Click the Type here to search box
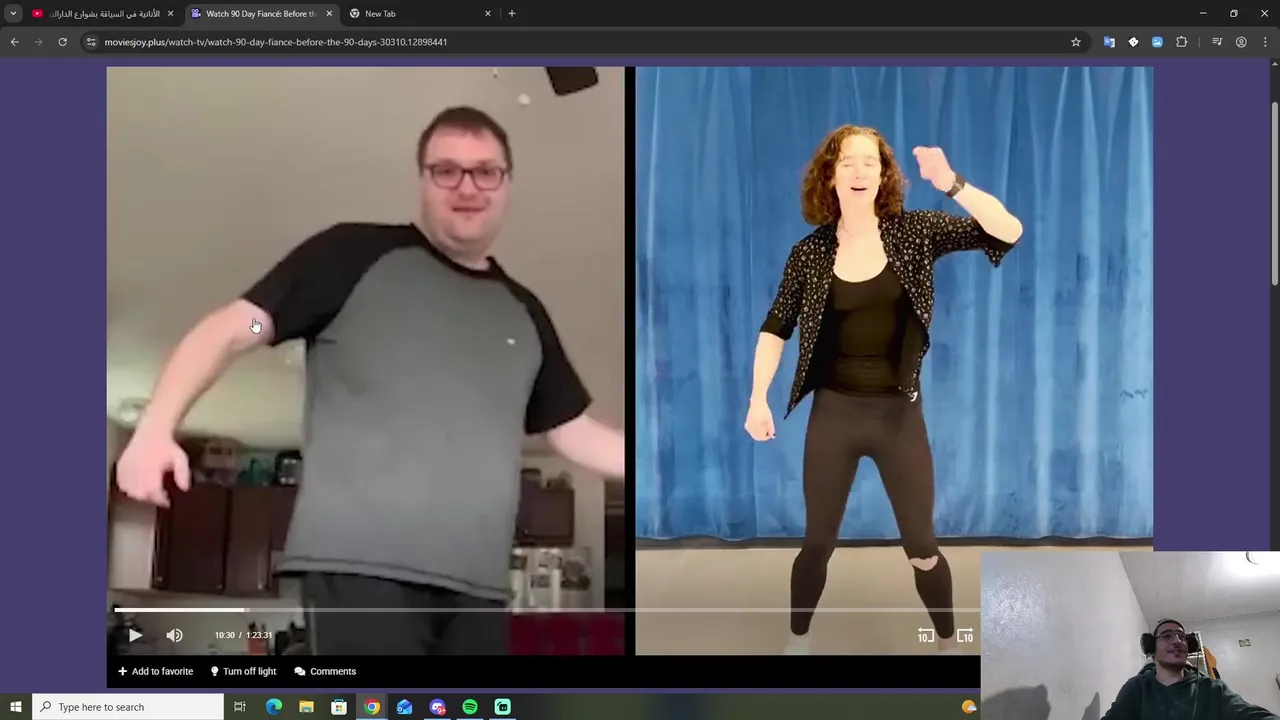 pyautogui.click(x=128, y=707)
